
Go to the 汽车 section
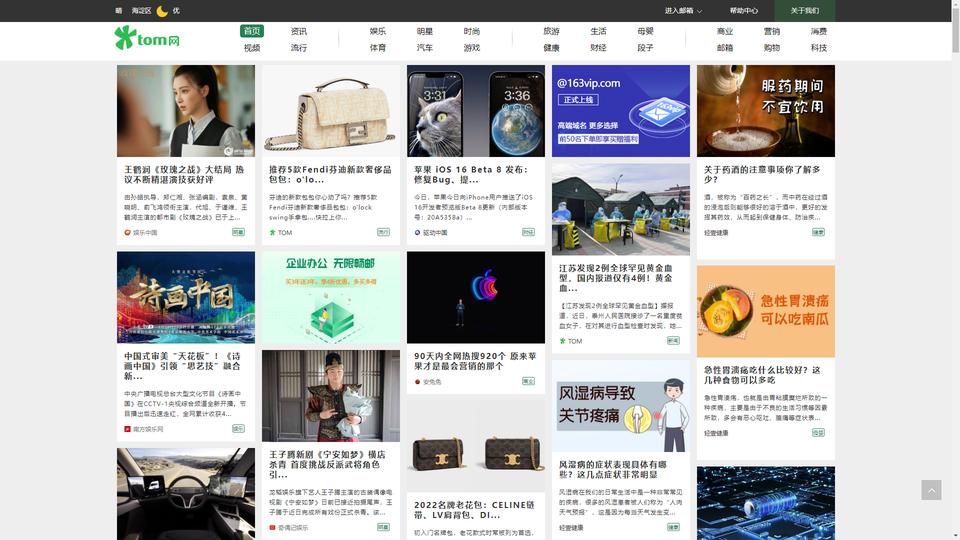[x=425, y=48]
